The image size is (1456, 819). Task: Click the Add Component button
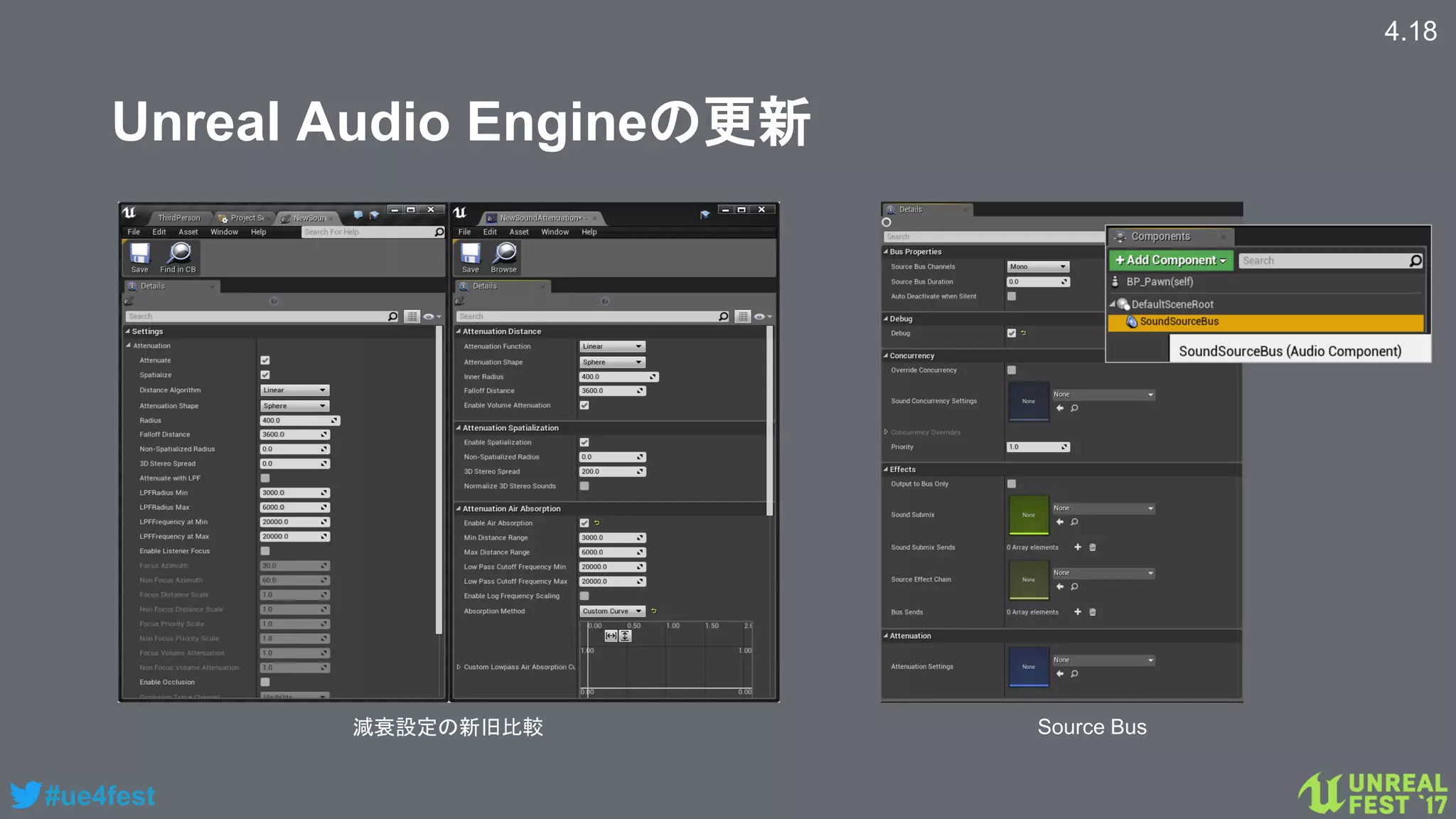[1171, 260]
